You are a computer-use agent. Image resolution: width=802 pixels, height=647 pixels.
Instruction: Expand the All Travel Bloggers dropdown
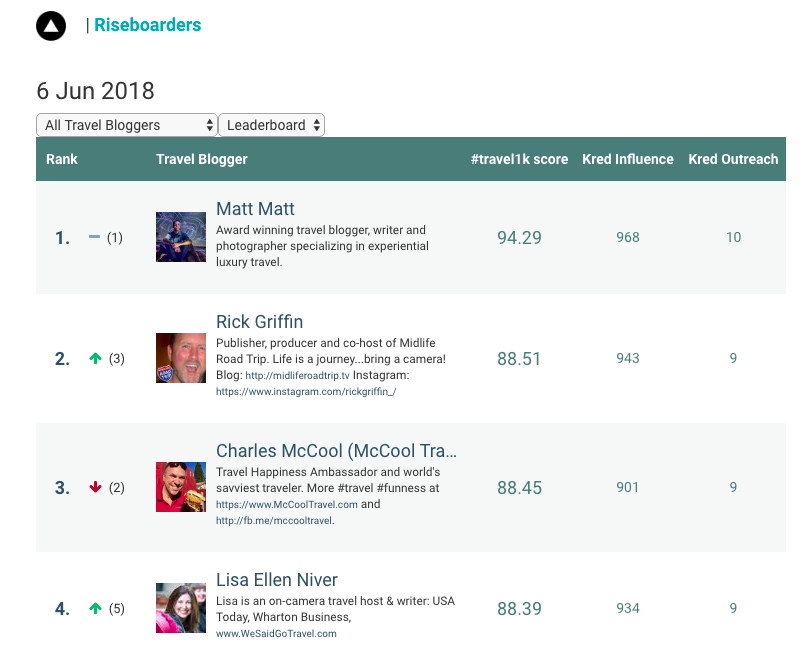point(127,125)
